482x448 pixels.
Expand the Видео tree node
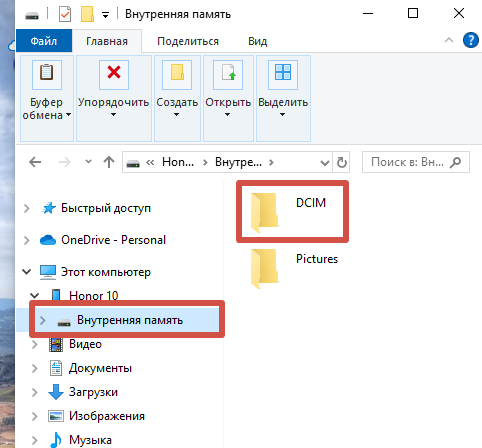point(34,344)
